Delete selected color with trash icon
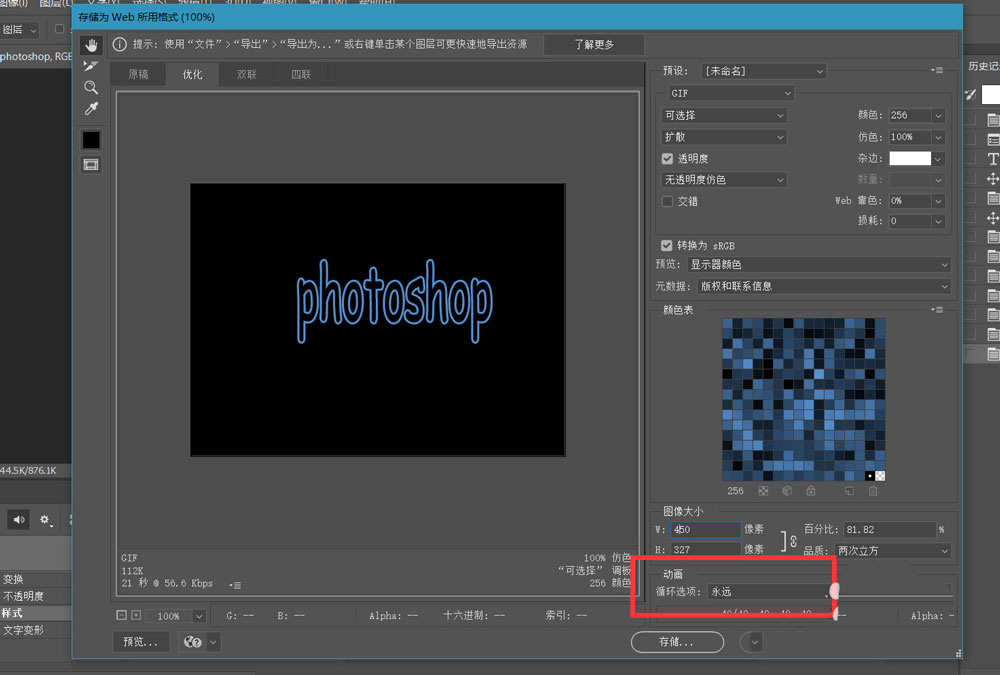The width and height of the screenshot is (1000, 675). click(x=873, y=491)
